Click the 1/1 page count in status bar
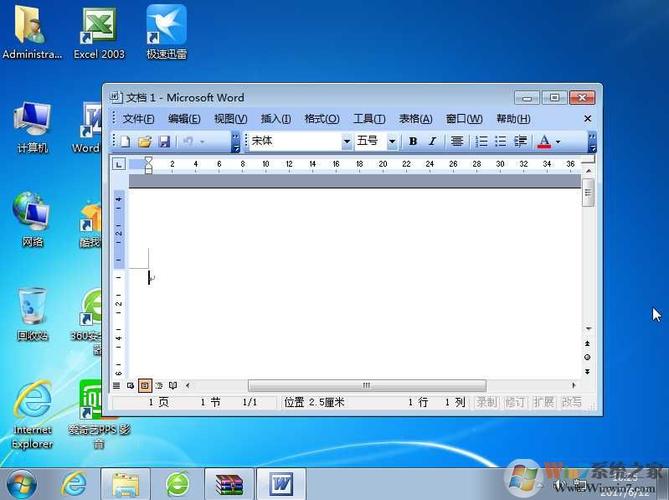 (250, 402)
